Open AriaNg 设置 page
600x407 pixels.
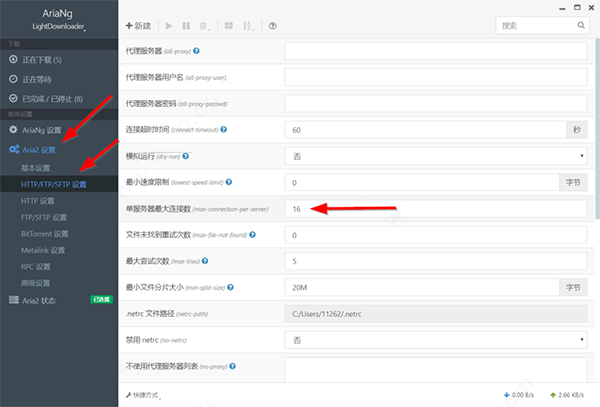pos(59,130)
